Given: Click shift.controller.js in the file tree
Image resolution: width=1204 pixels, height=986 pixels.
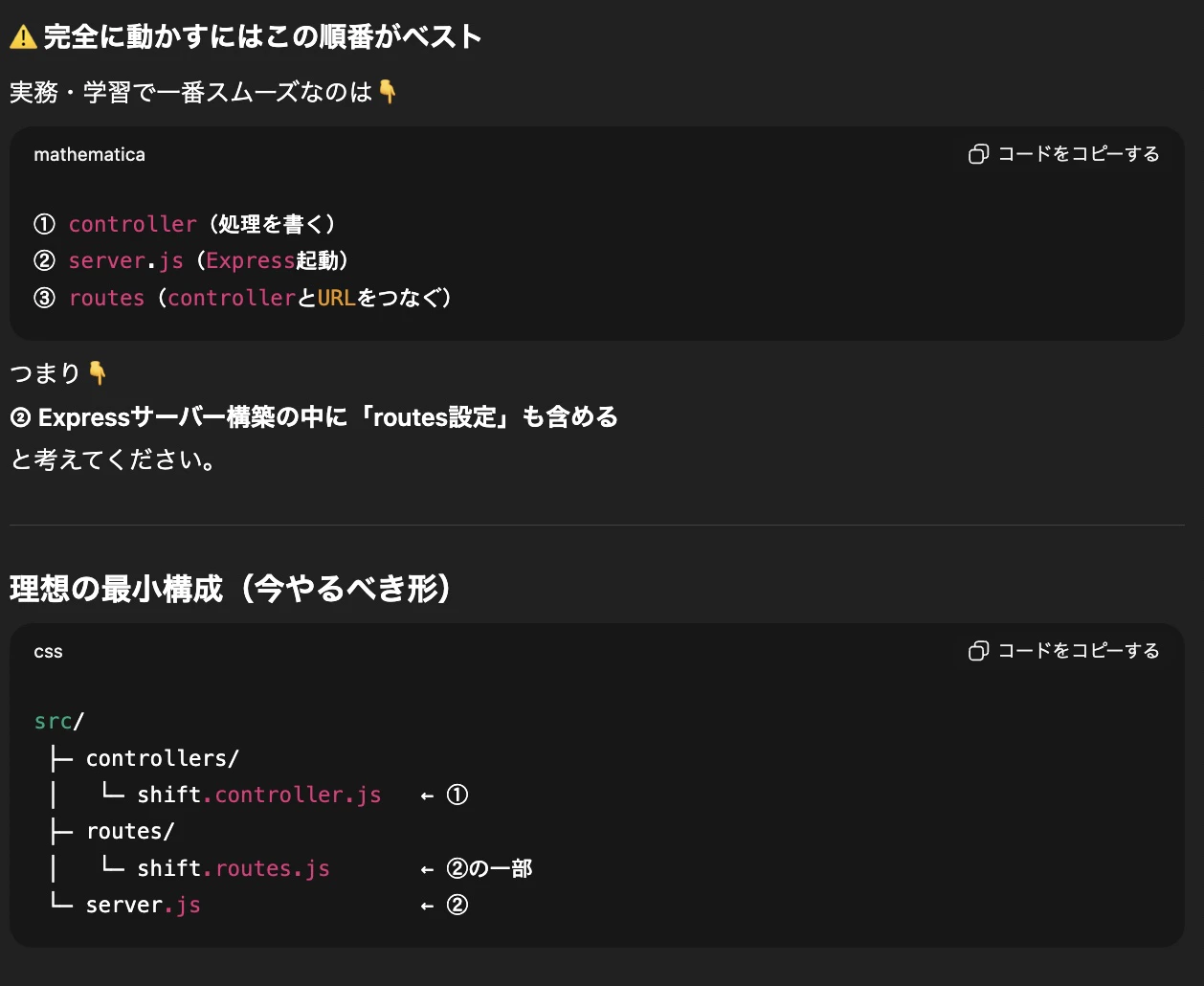Looking at the screenshot, I should point(258,795).
